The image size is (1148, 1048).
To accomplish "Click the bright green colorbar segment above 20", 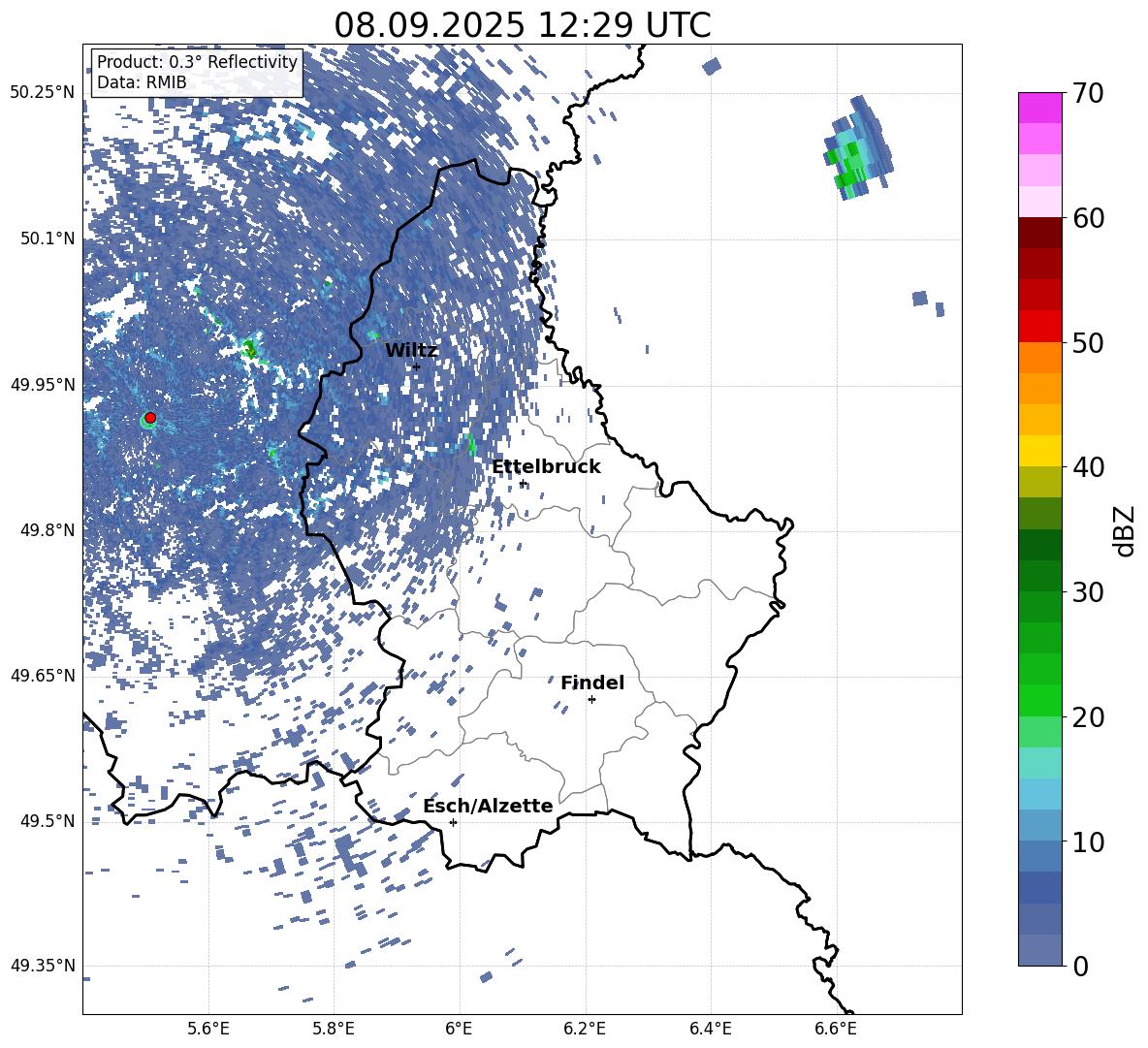I will click(x=1039, y=700).
